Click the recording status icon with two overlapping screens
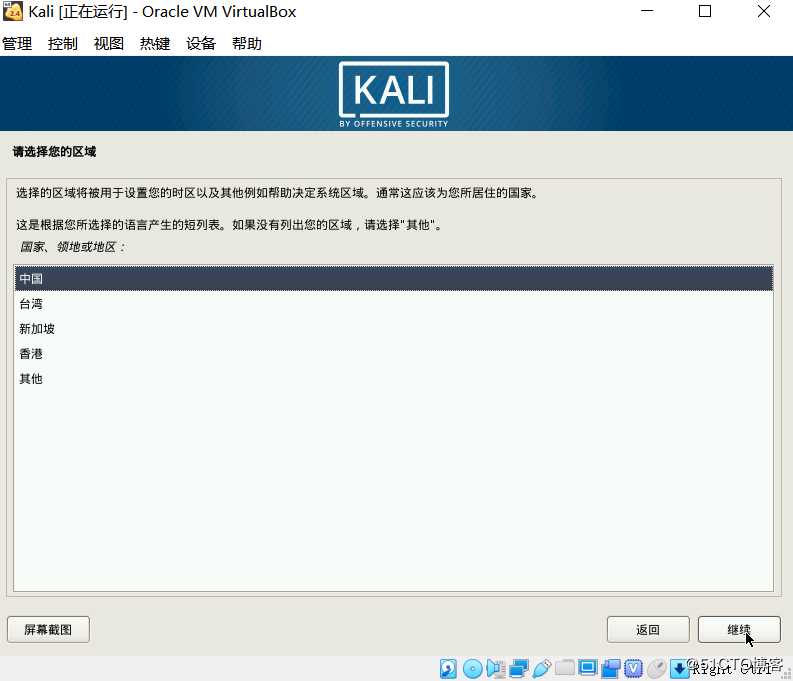793x681 pixels. (x=610, y=669)
